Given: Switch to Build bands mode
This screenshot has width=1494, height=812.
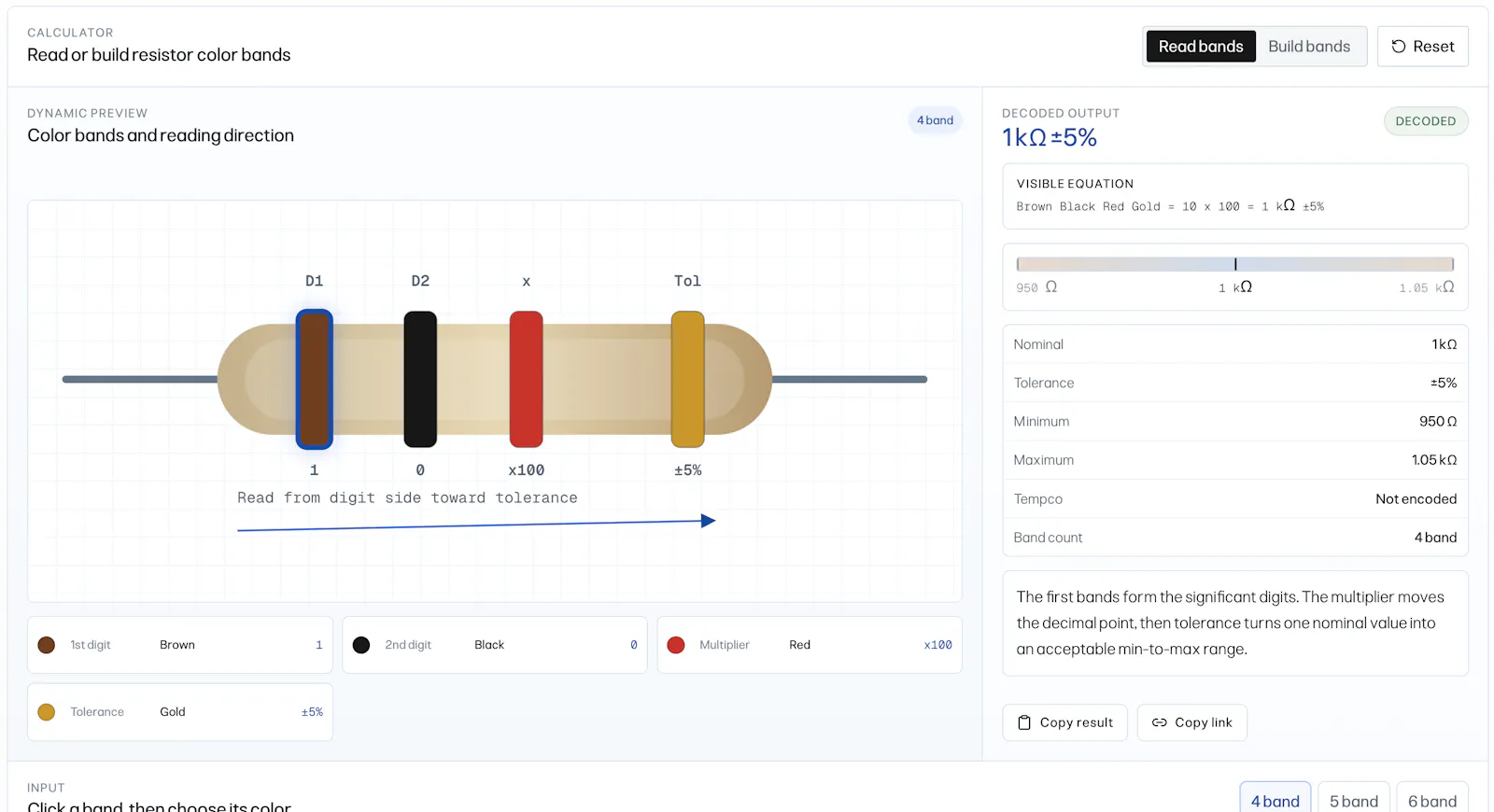Looking at the screenshot, I should [1309, 47].
